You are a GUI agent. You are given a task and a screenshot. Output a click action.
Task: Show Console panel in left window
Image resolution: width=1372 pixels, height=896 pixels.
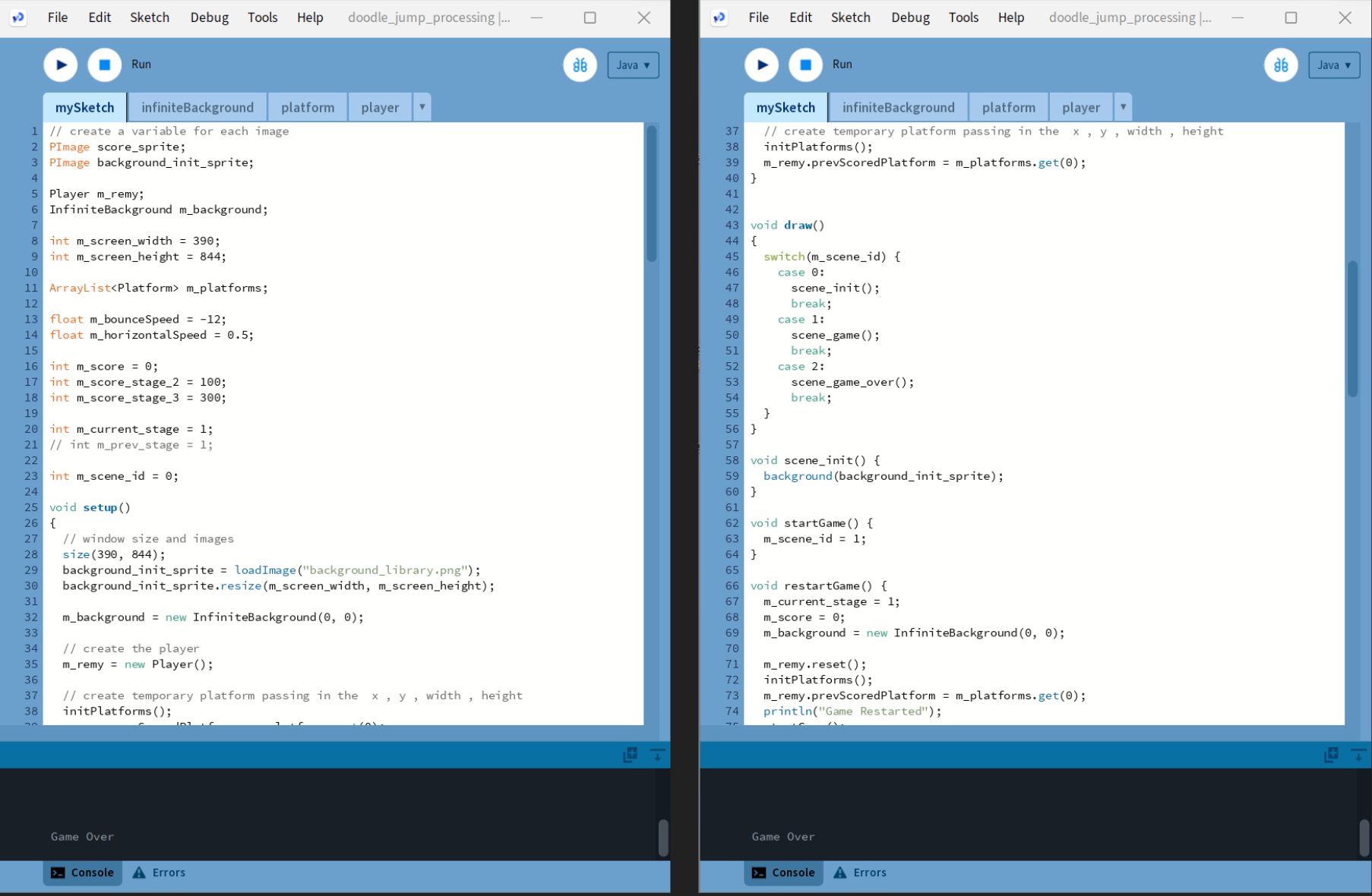coord(82,873)
